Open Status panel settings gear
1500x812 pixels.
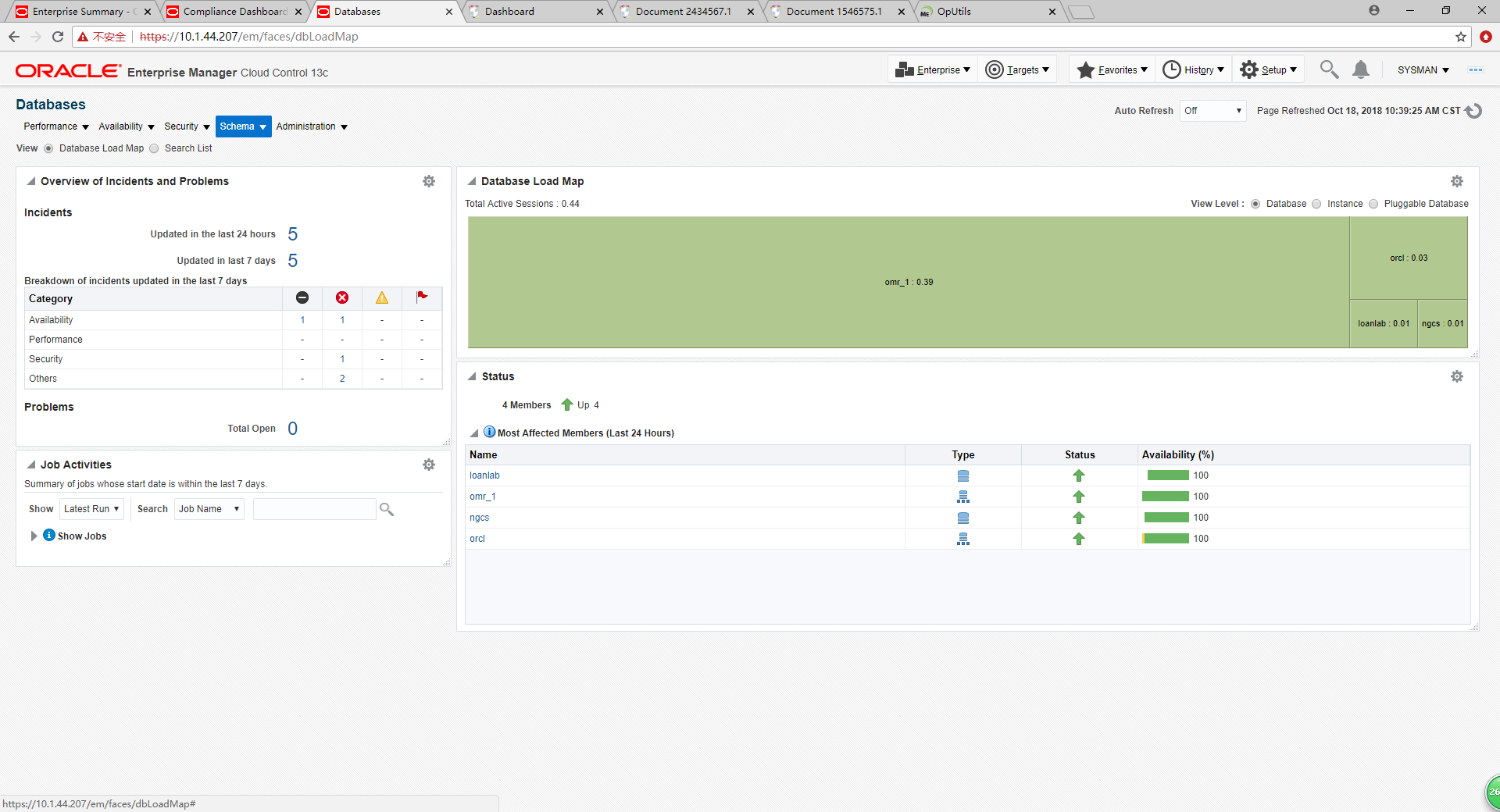tap(1456, 376)
